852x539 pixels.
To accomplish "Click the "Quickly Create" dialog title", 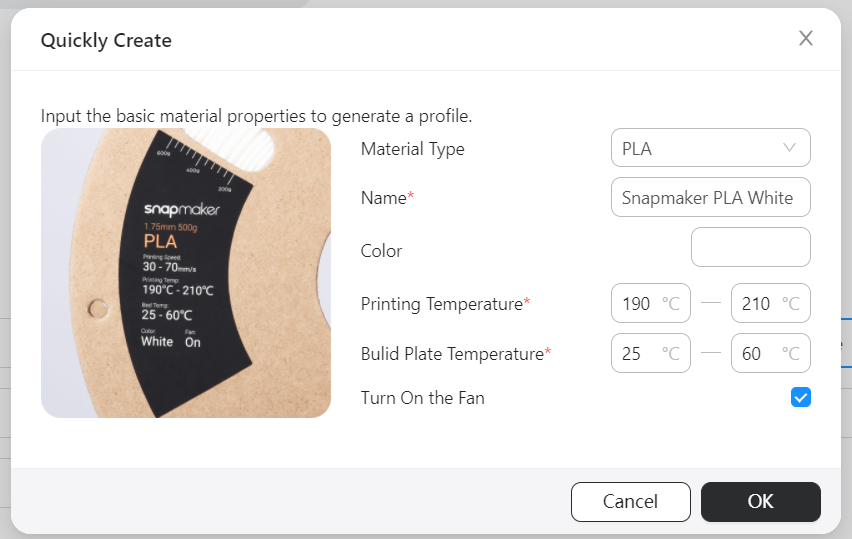I will point(106,41).
